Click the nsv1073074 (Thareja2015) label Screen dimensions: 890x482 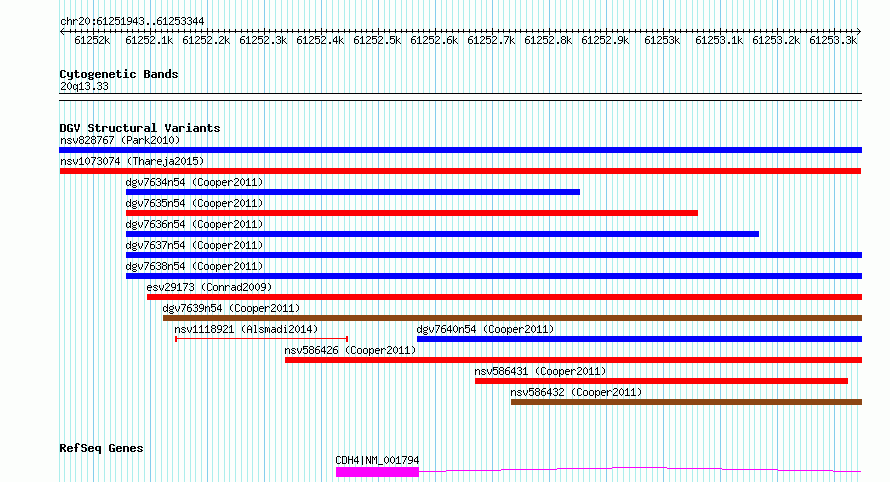(132, 161)
